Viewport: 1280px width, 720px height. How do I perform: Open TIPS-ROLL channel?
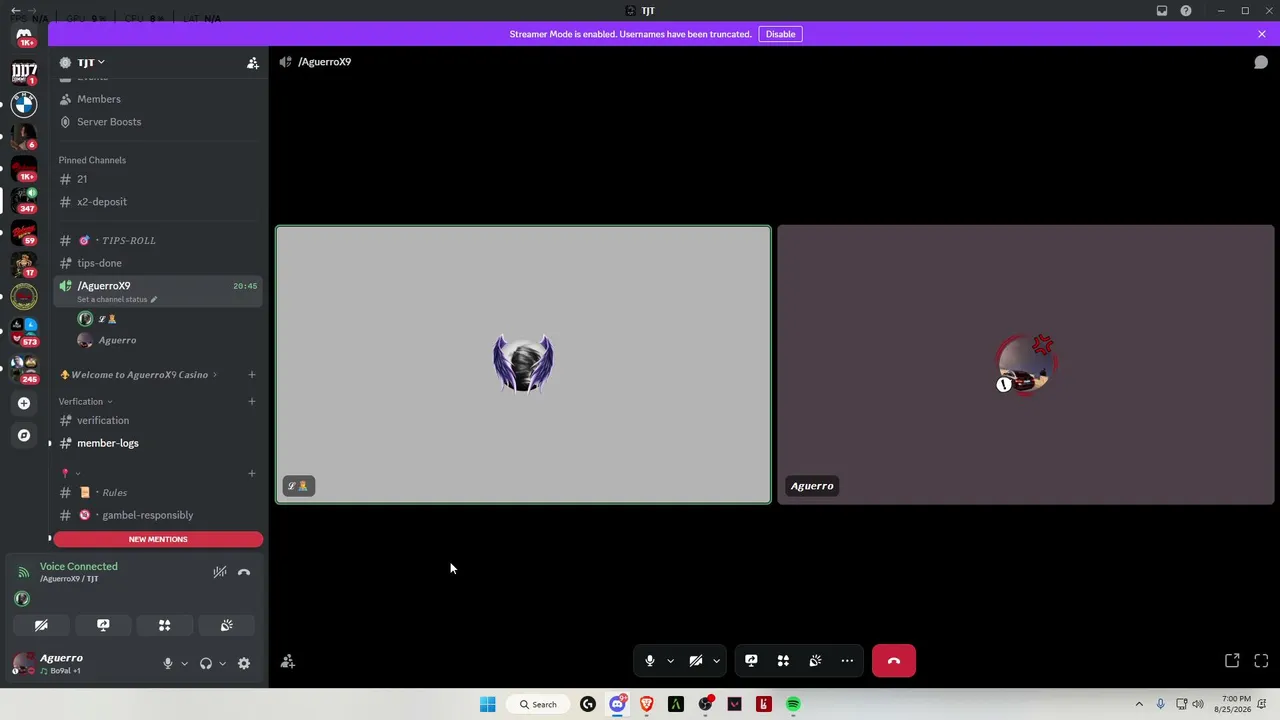pos(157,240)
